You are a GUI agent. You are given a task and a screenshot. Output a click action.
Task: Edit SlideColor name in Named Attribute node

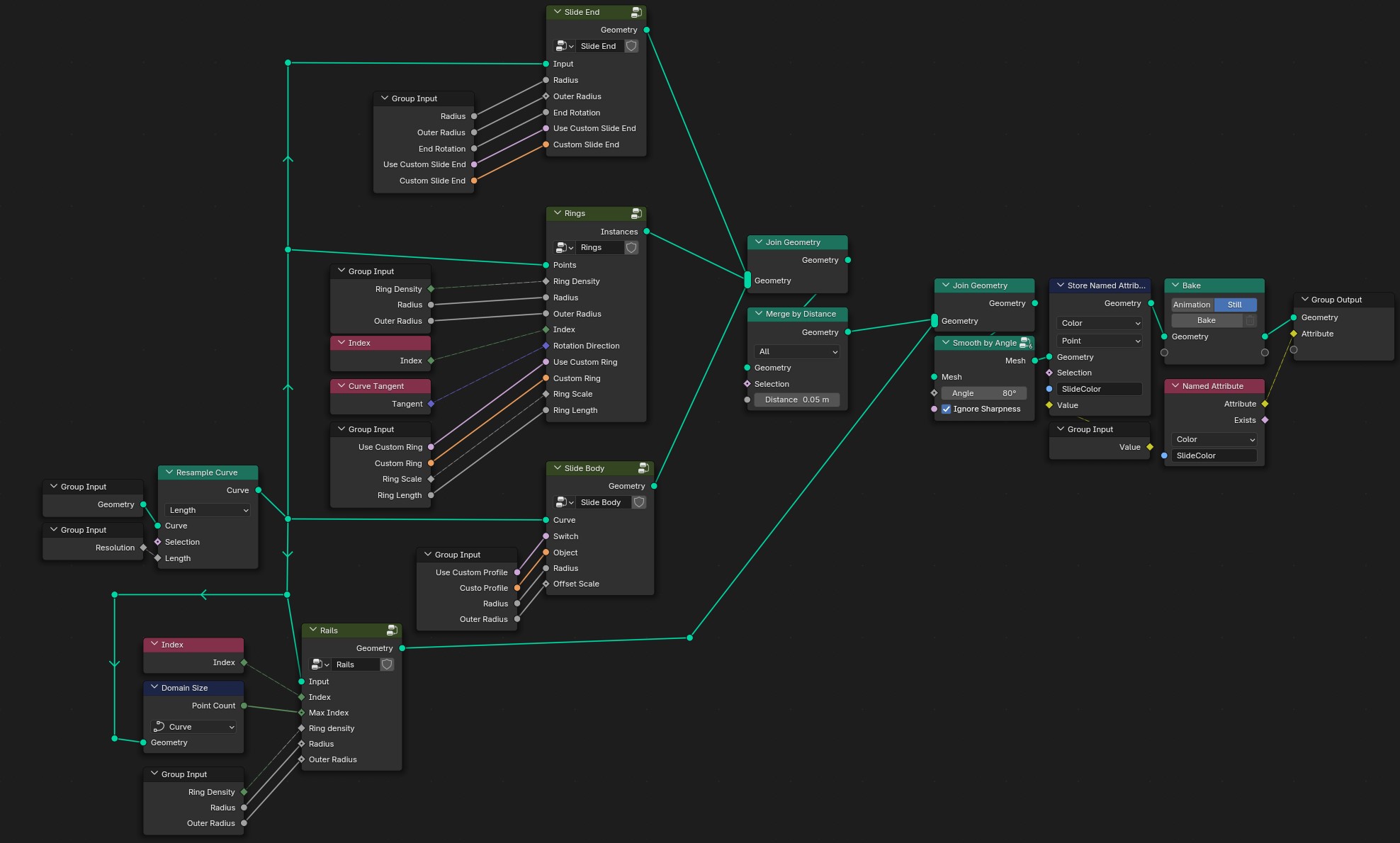1214,456
